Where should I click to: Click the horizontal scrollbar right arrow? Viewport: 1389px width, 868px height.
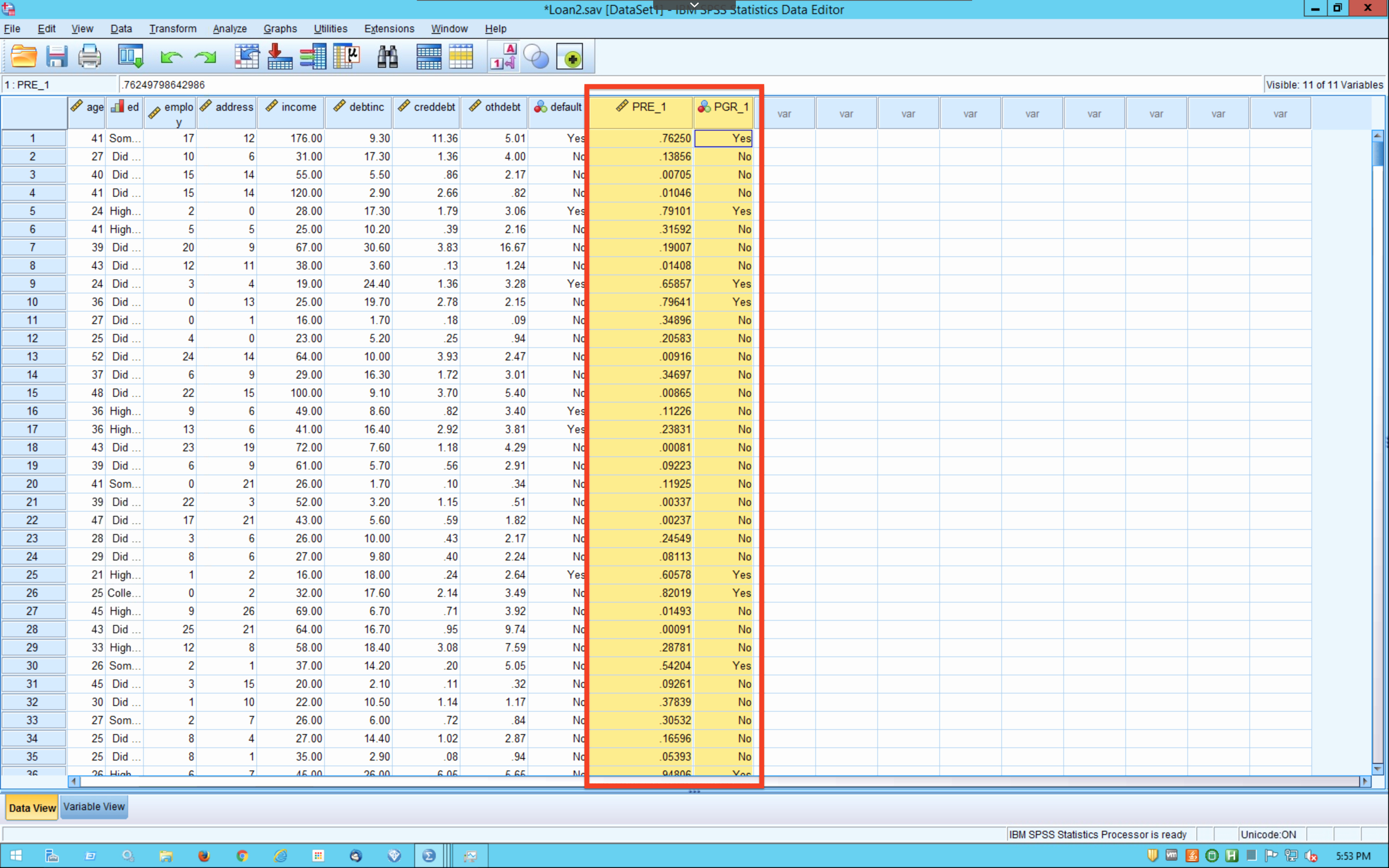[x=1365, y=781]
